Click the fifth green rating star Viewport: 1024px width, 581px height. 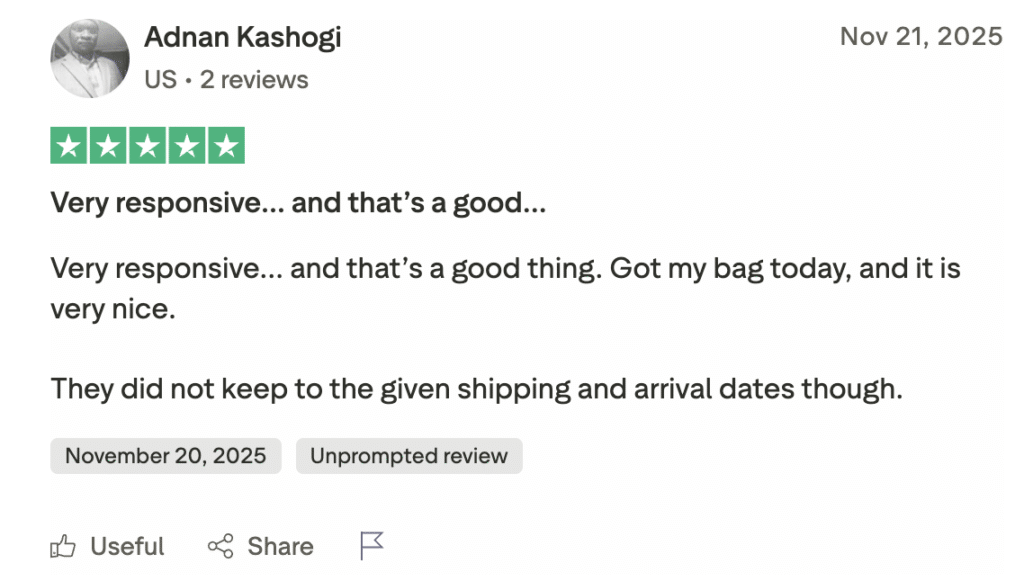226,147
